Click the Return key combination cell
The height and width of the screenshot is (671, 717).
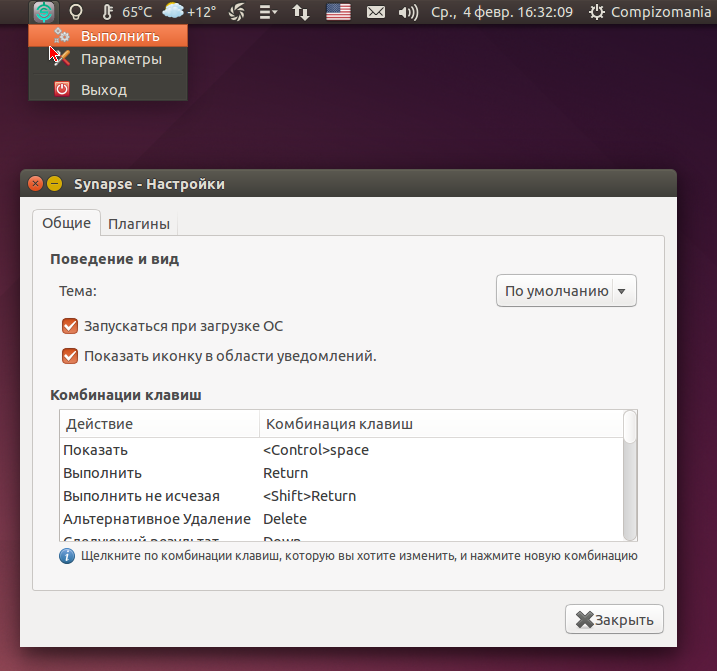(285, 473)
